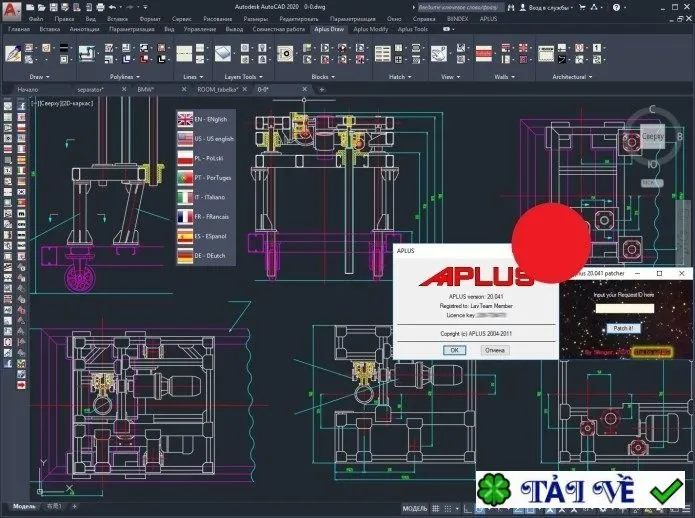Image resolution: width=695 pixels, height=518 pixels.
Task: Open the Файл menu
Action: (x=36, y=19)
